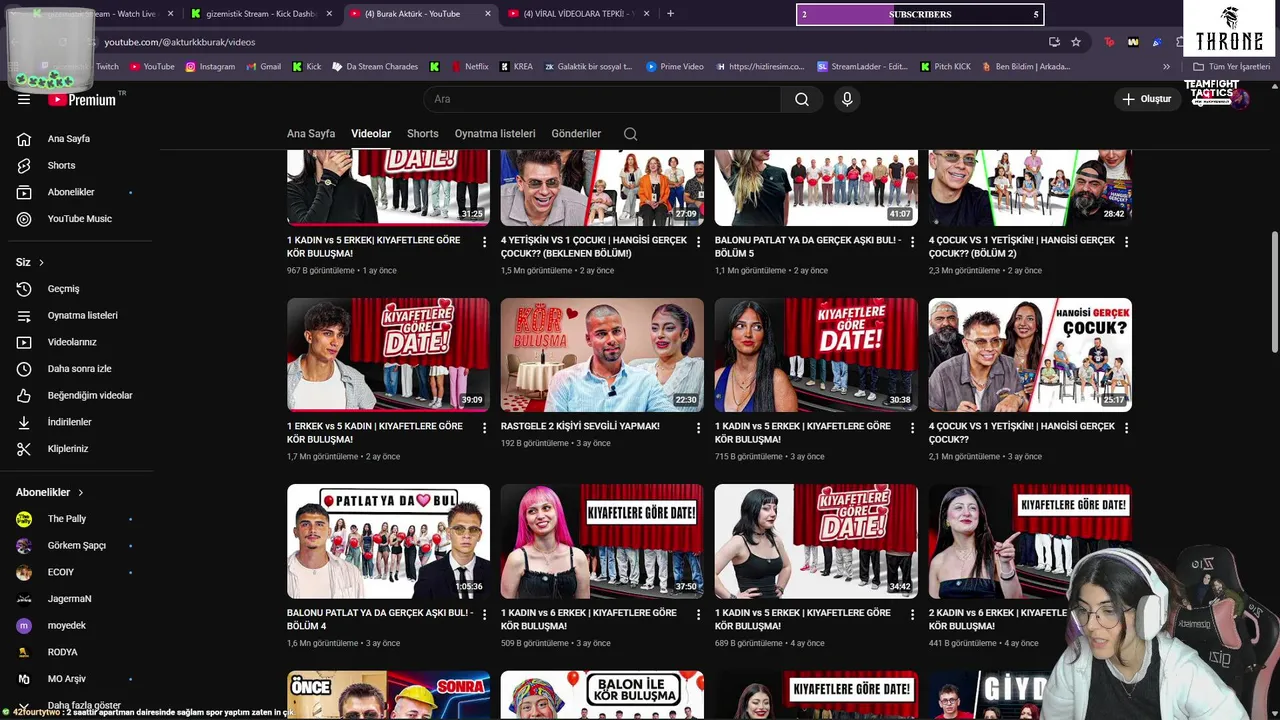Screen dimensions: 1280x720
Task: Focus the Ara search input field
Action: click(602, 99)
